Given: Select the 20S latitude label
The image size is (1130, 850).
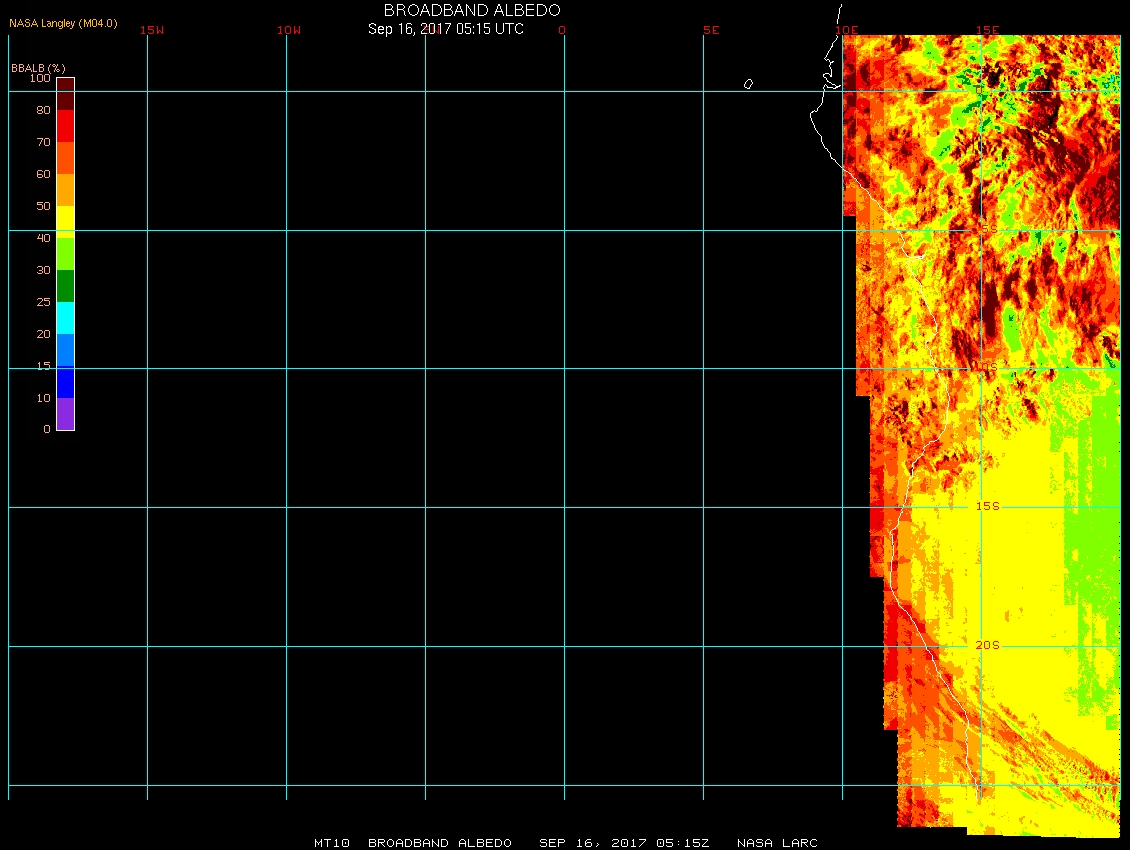Looking at the screenshot, I should [987, 645].
